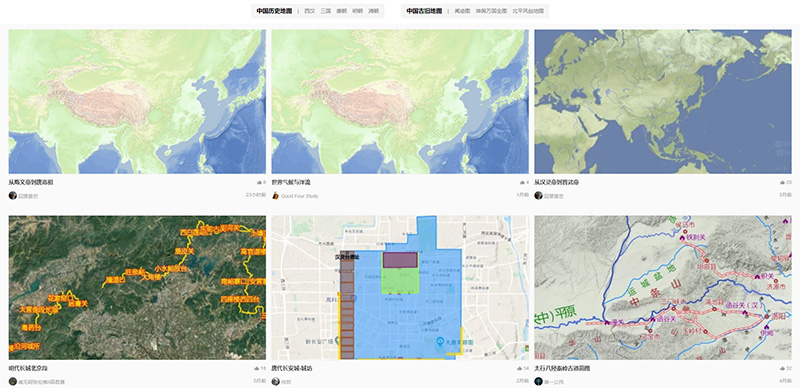This screenshot has width=800, height=388.
Task: Open the 唐朝 map filter
Action: [x=341, y=11]
